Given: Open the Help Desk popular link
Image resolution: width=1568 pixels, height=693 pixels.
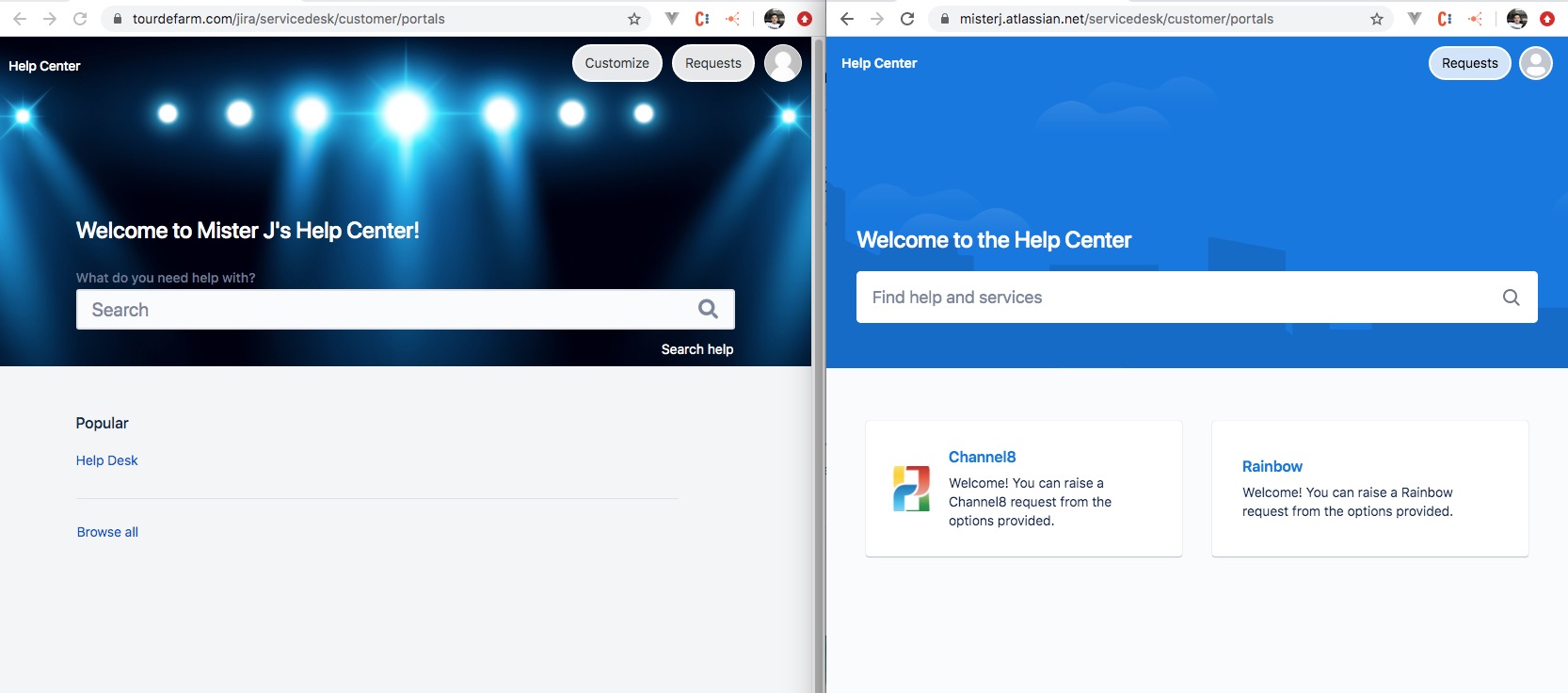Looking at the screenshot, I should click(x=107, y=460).
